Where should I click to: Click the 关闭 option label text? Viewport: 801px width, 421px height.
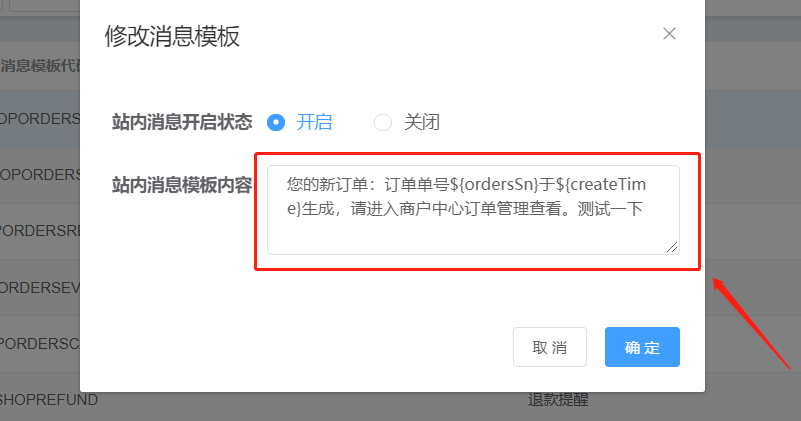(x=421, y=122)
